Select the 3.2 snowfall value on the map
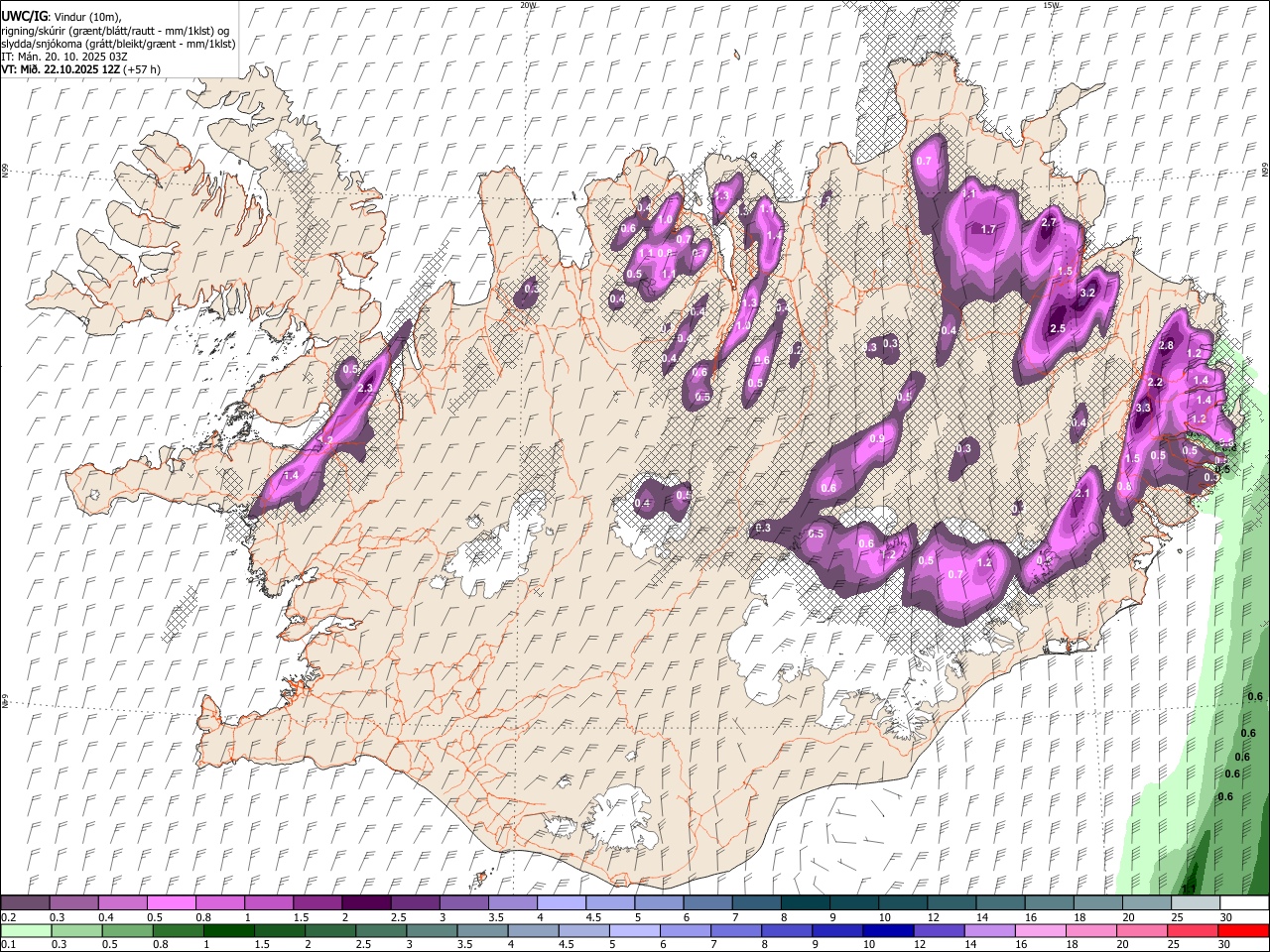The image size is (1270, 952). point(1086,293)
